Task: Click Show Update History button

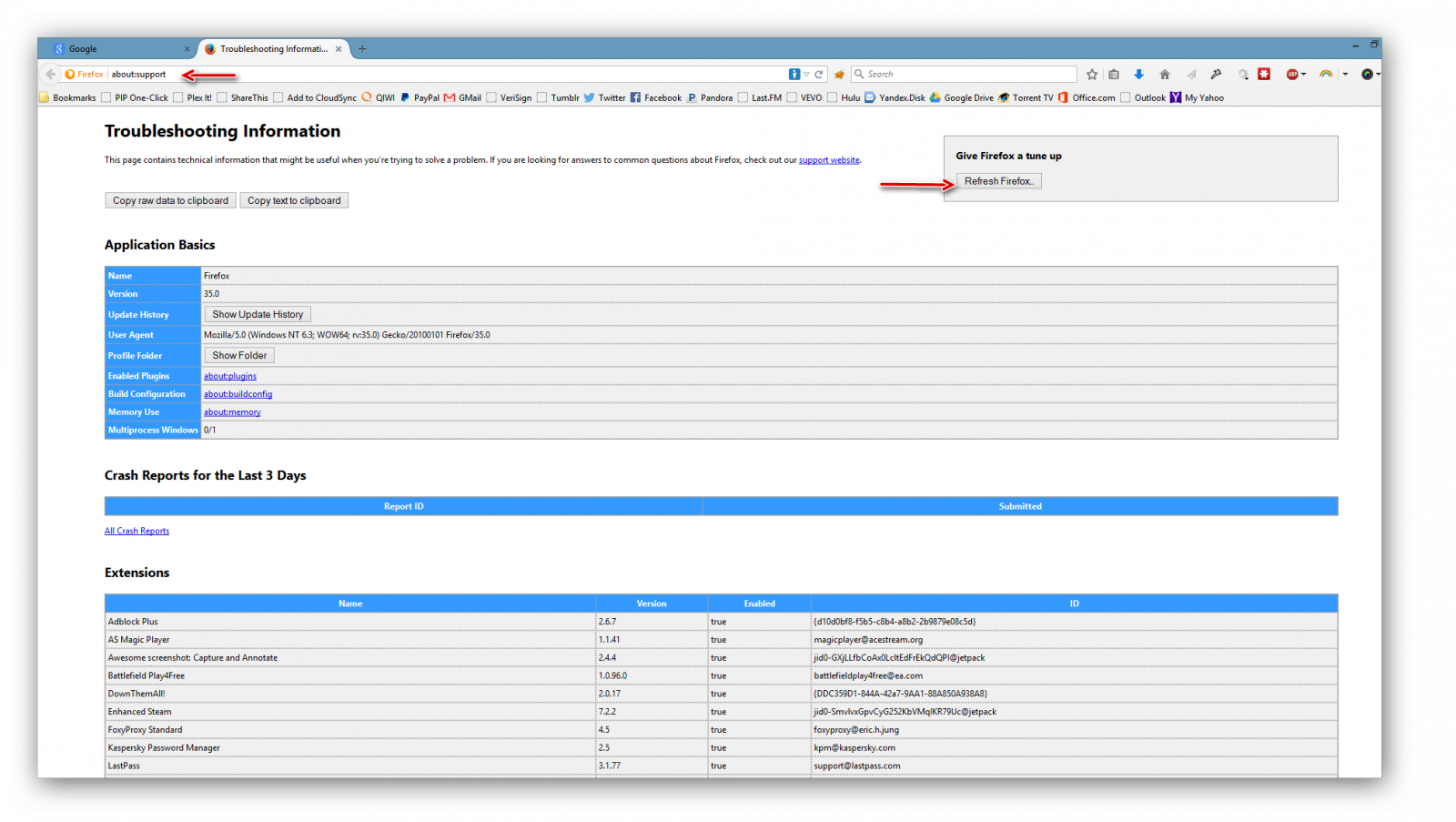Action: click(x=258, y=314)
